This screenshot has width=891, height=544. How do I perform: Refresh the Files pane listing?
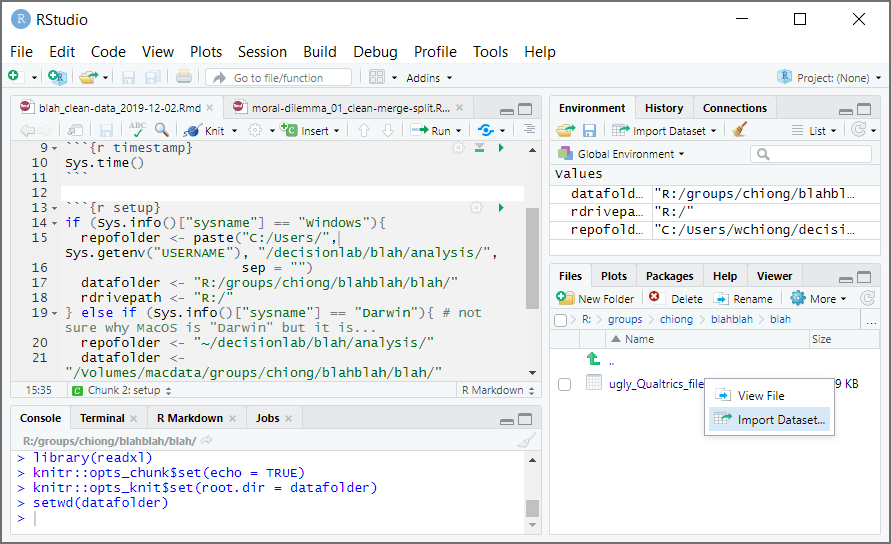click(867, 298)
